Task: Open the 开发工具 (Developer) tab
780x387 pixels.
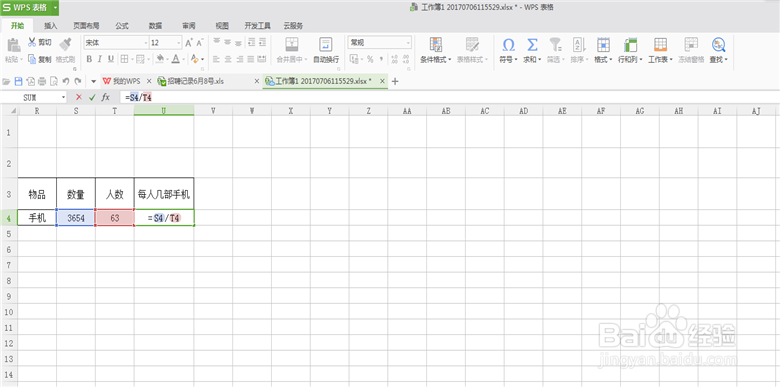Action: [x=258, y=26]
